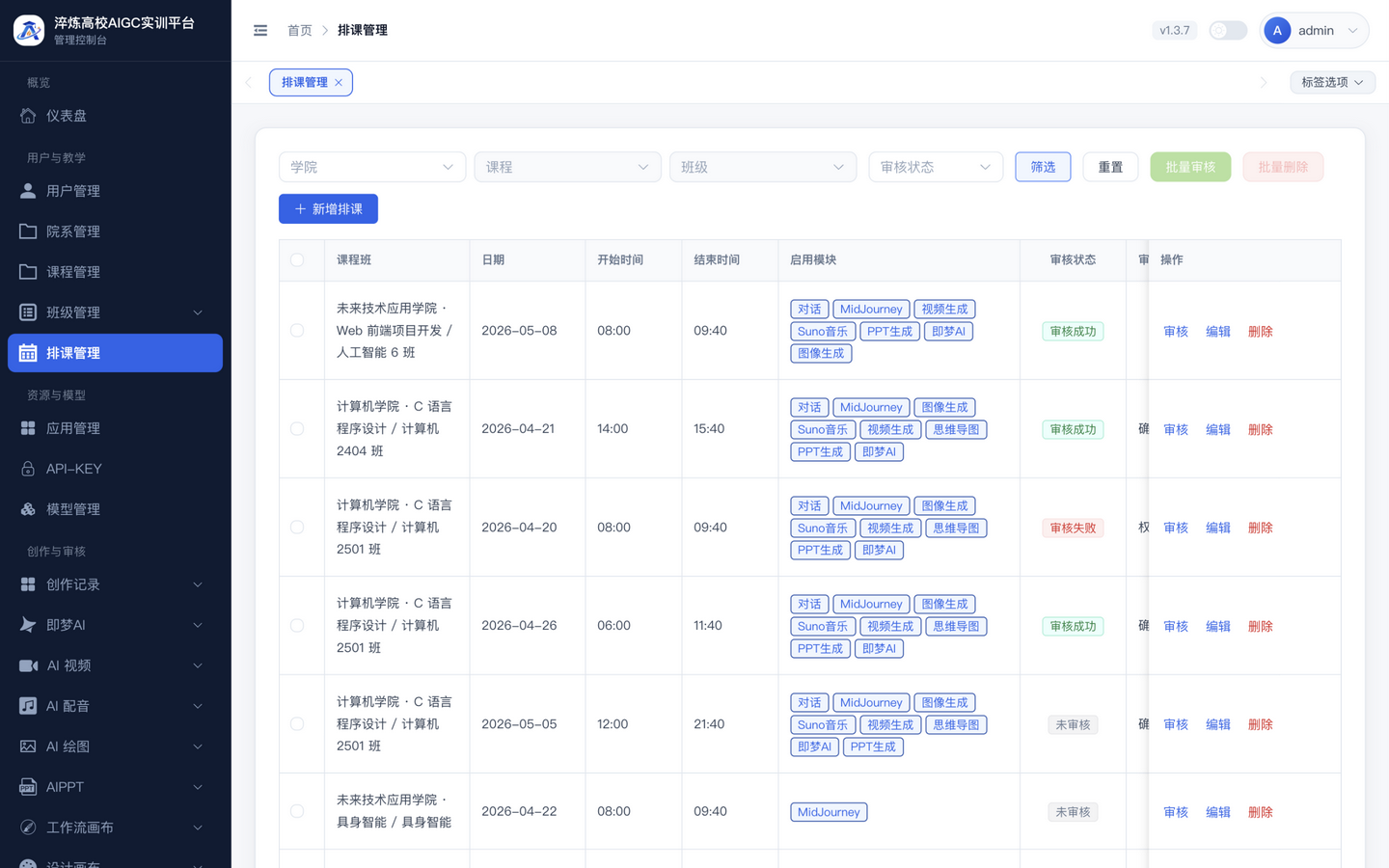Select the 排课管理 calendar icon
Screen dimensions: 1389x868
coord(28,353)
